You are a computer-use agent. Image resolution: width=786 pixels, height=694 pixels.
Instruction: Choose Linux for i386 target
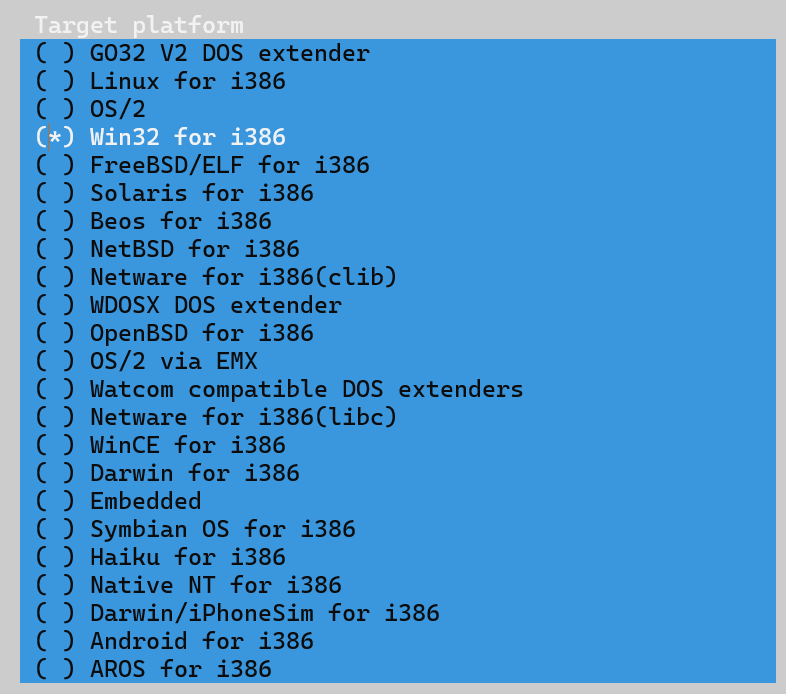[x=160, y=81]
